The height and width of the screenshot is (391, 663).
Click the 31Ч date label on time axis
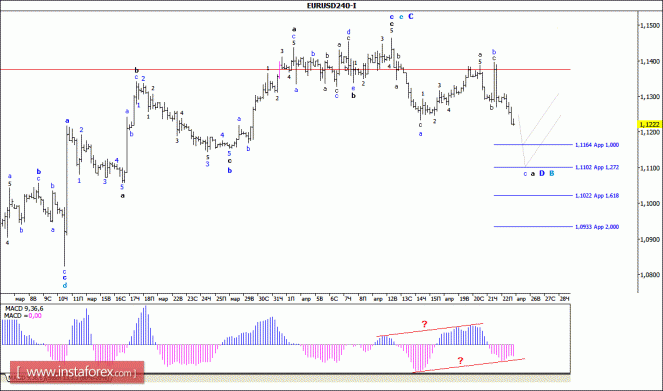[278, 299]
